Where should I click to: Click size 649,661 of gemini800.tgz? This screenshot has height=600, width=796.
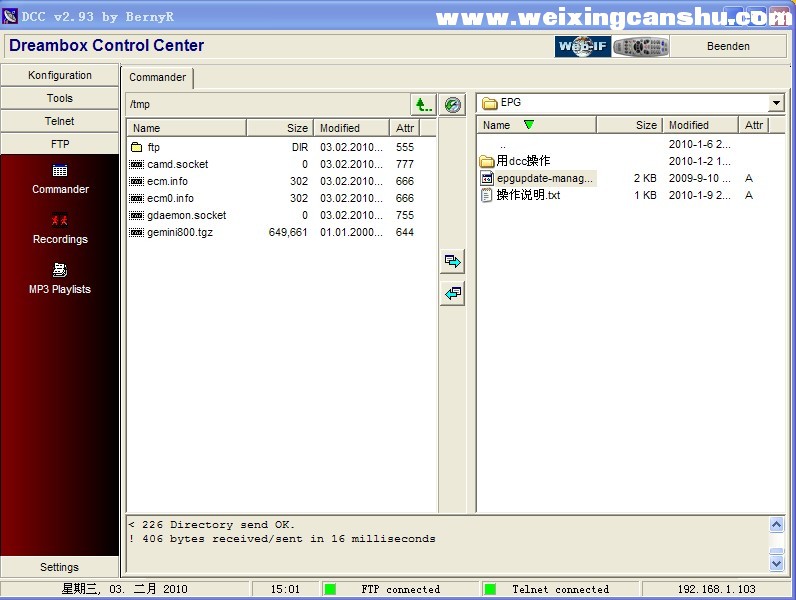coord(288,232)
